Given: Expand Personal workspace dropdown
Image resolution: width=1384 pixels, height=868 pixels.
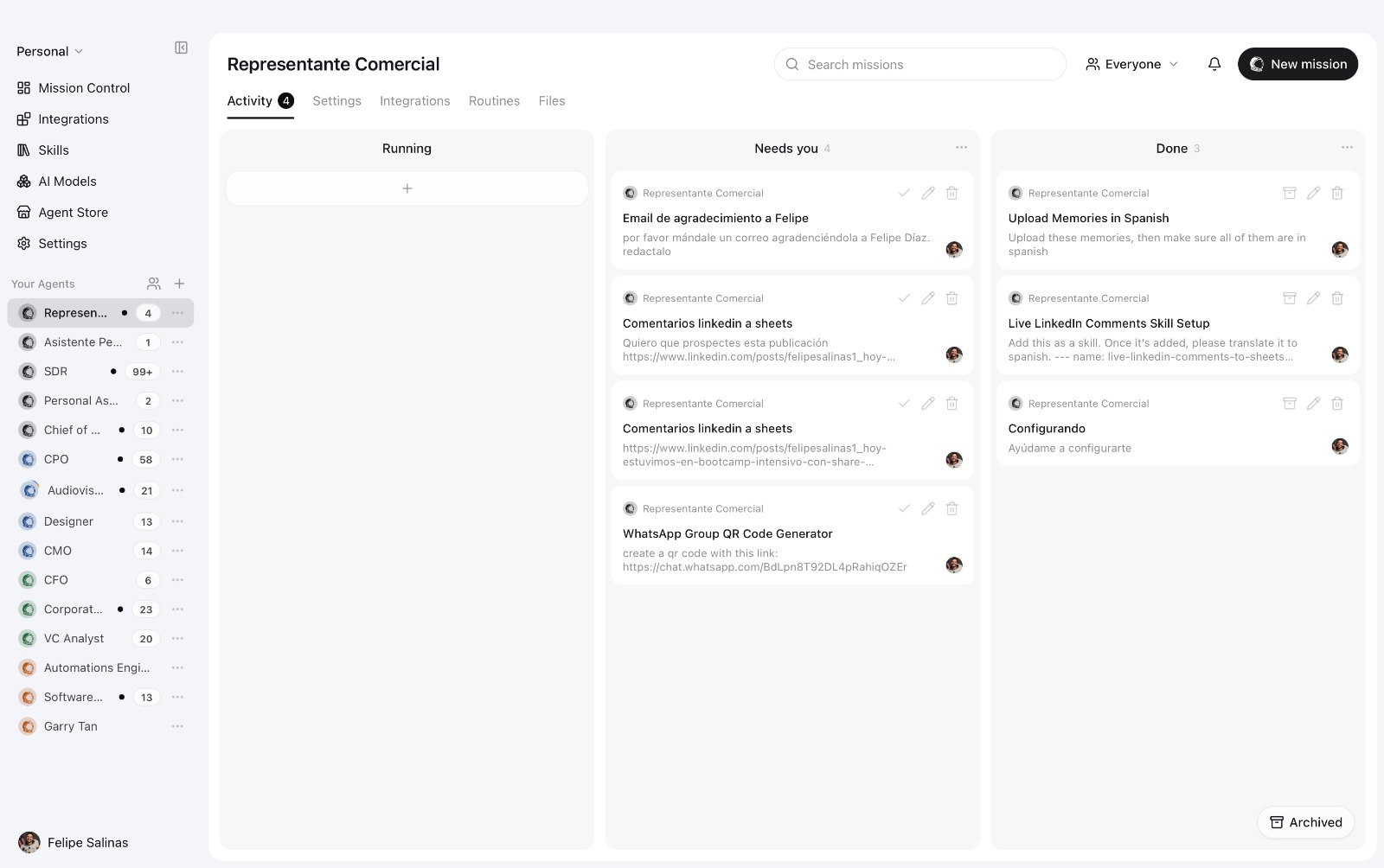Looking at the screenshot, I should (49, 51).
